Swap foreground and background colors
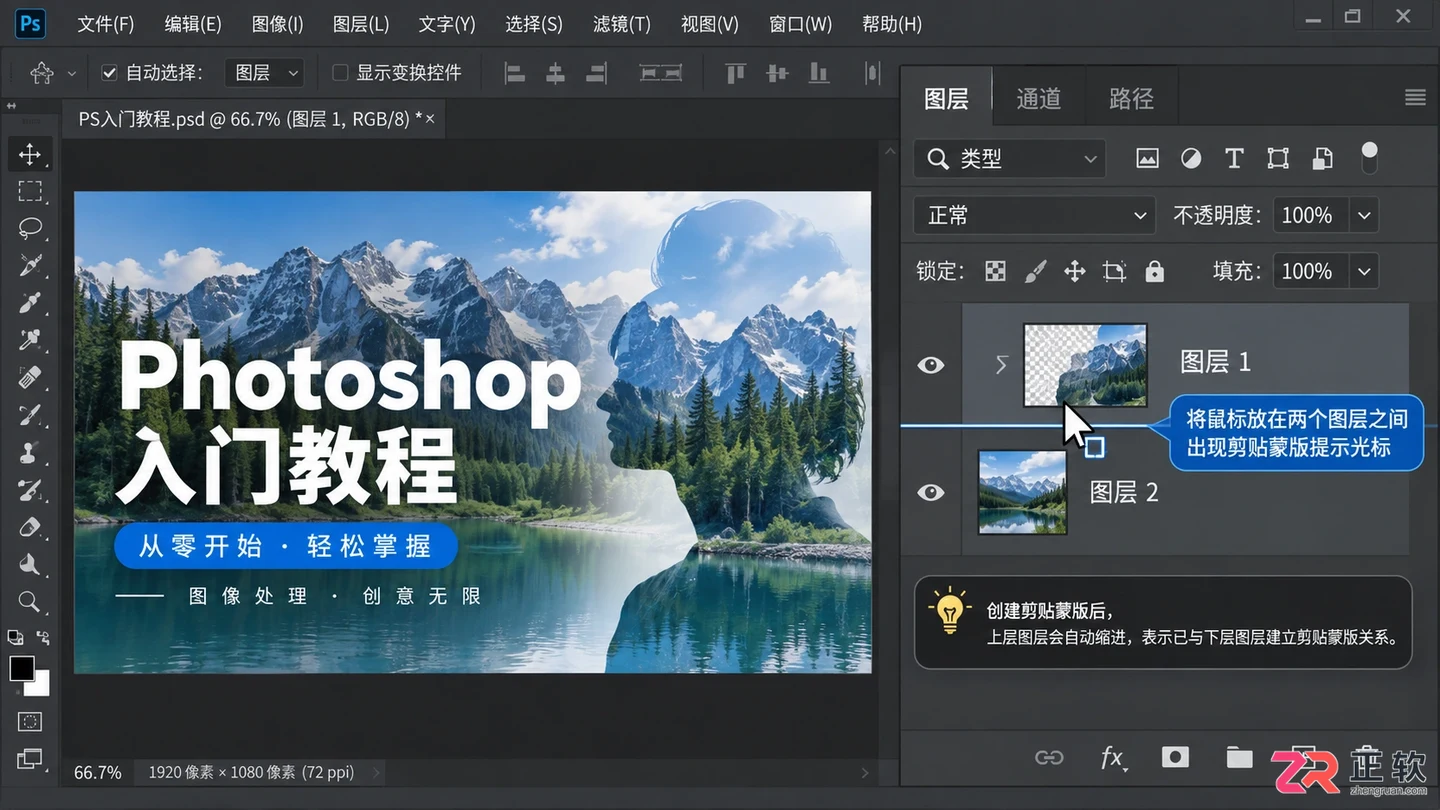This screenshot has width=1440, height=810. pos(43,637)
